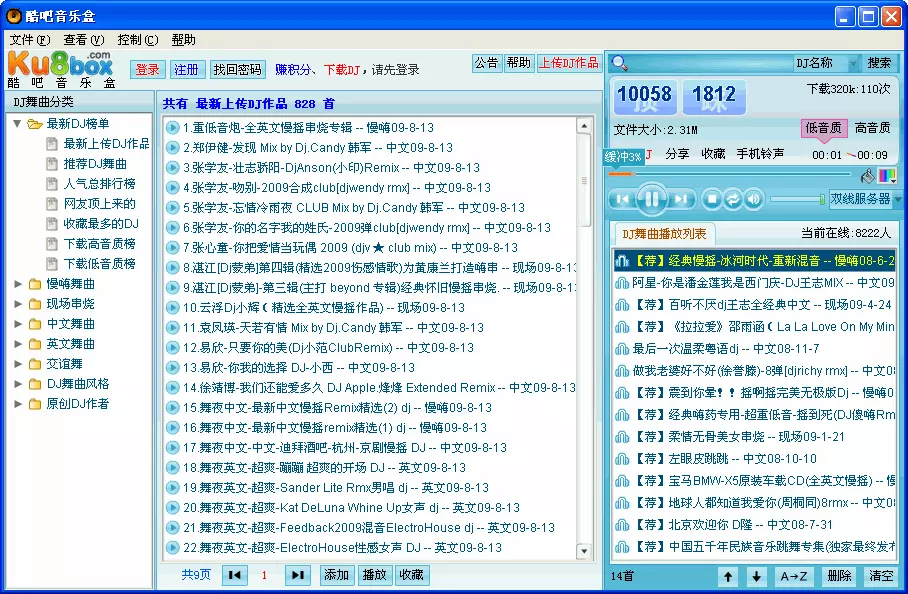Screen dimensions: 908x594
Task: Click the 搜索 search button
Action: click(878, 63)
